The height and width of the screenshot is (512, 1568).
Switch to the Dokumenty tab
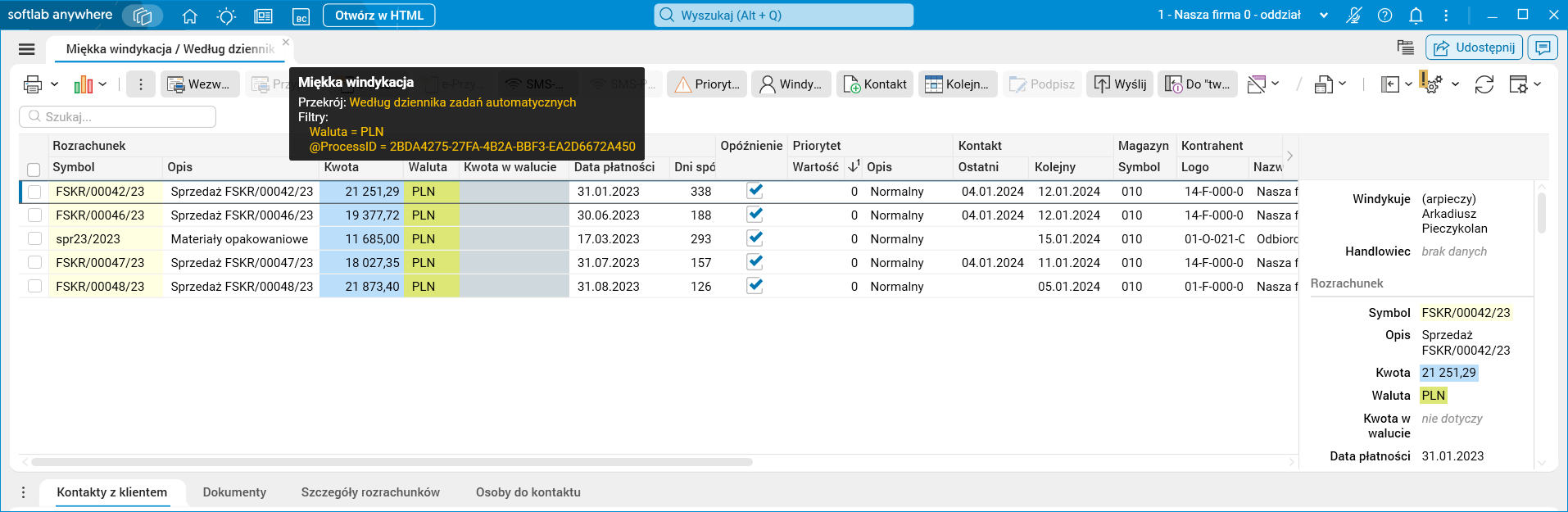point(234,492)
